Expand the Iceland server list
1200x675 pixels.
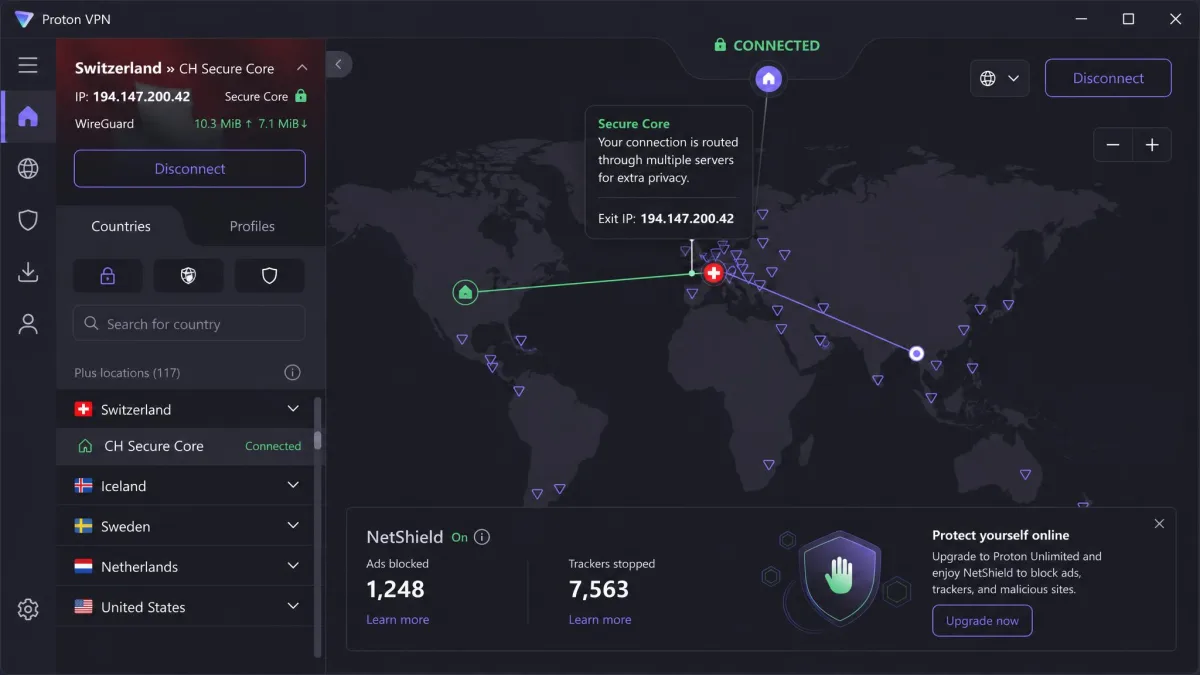[293, 485]
